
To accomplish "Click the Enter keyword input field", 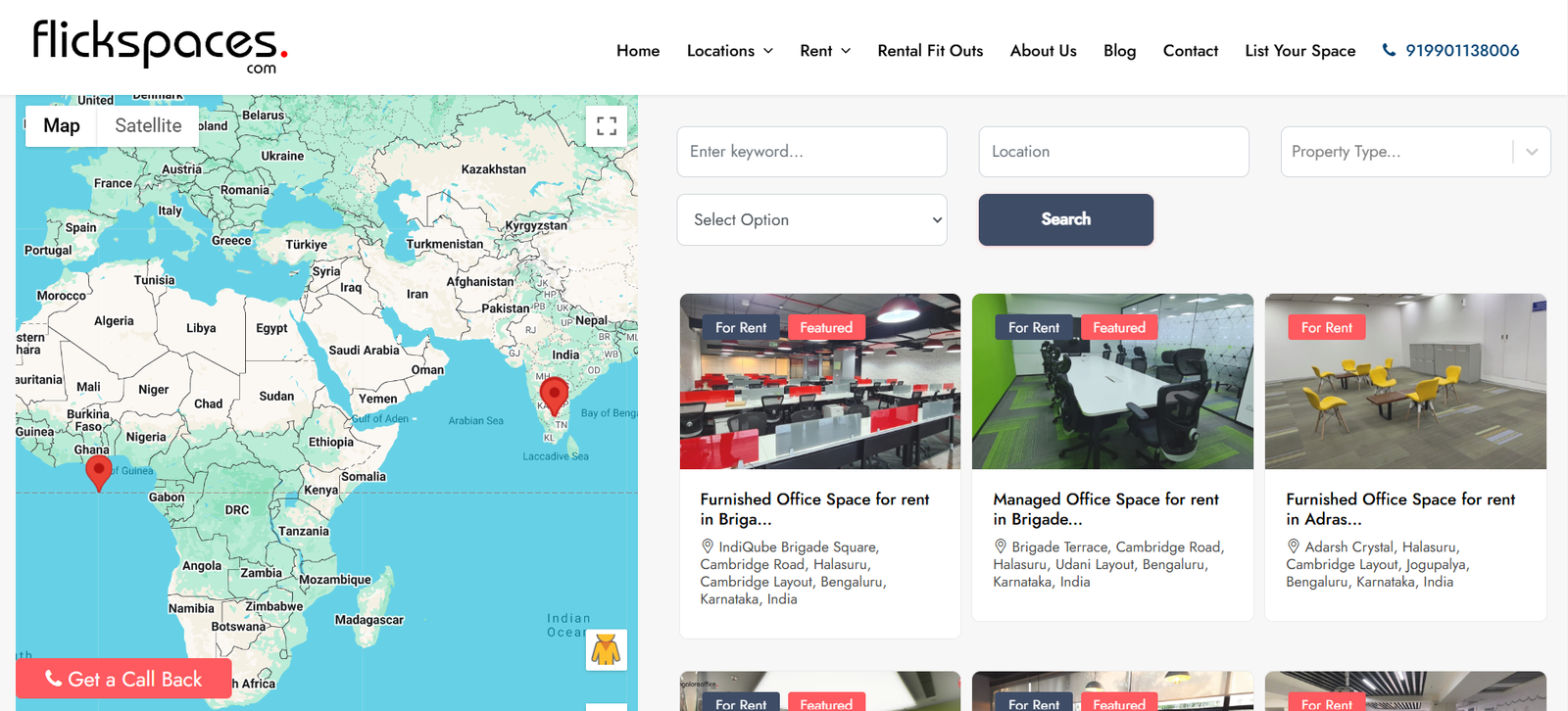I will [811, 152].
